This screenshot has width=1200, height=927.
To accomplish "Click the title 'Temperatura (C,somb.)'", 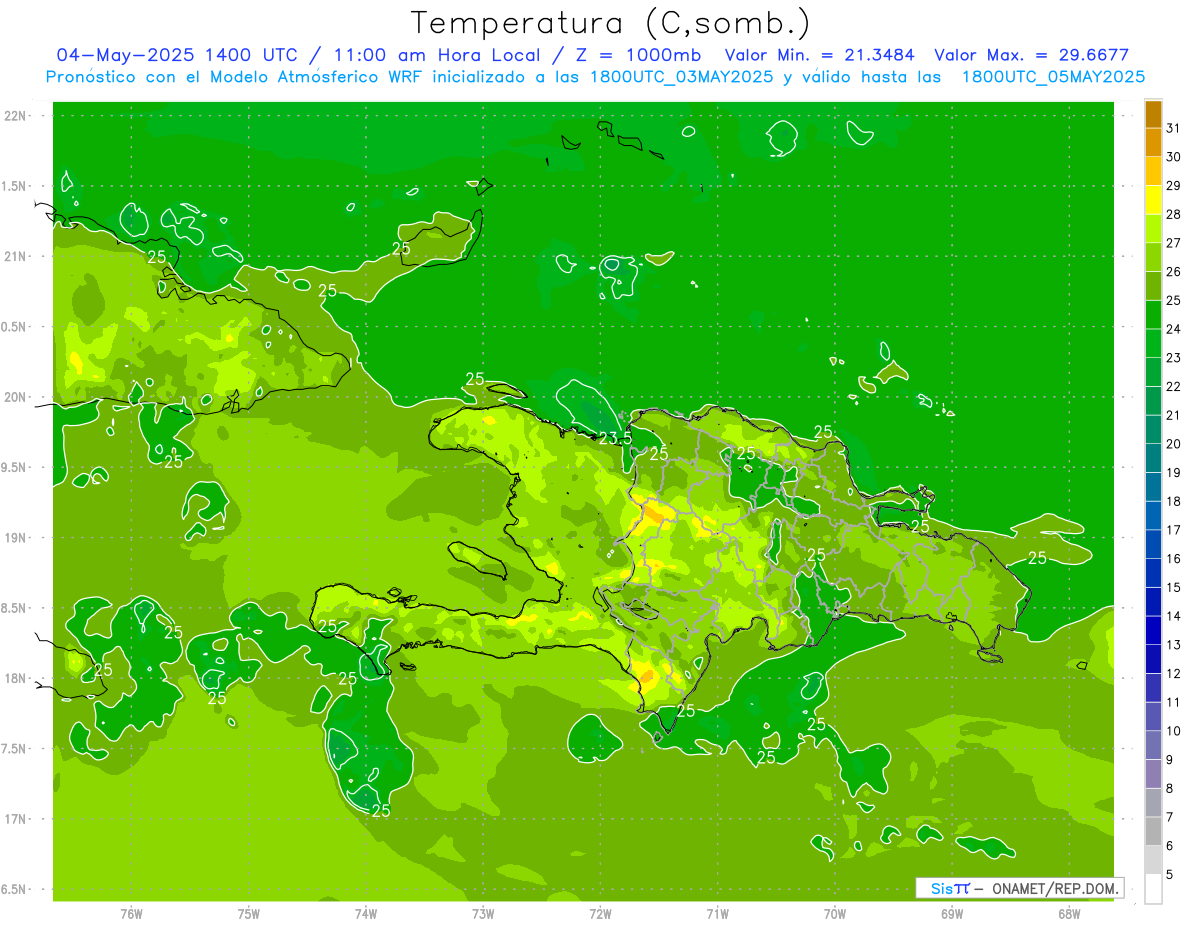I will pos(610,23).
